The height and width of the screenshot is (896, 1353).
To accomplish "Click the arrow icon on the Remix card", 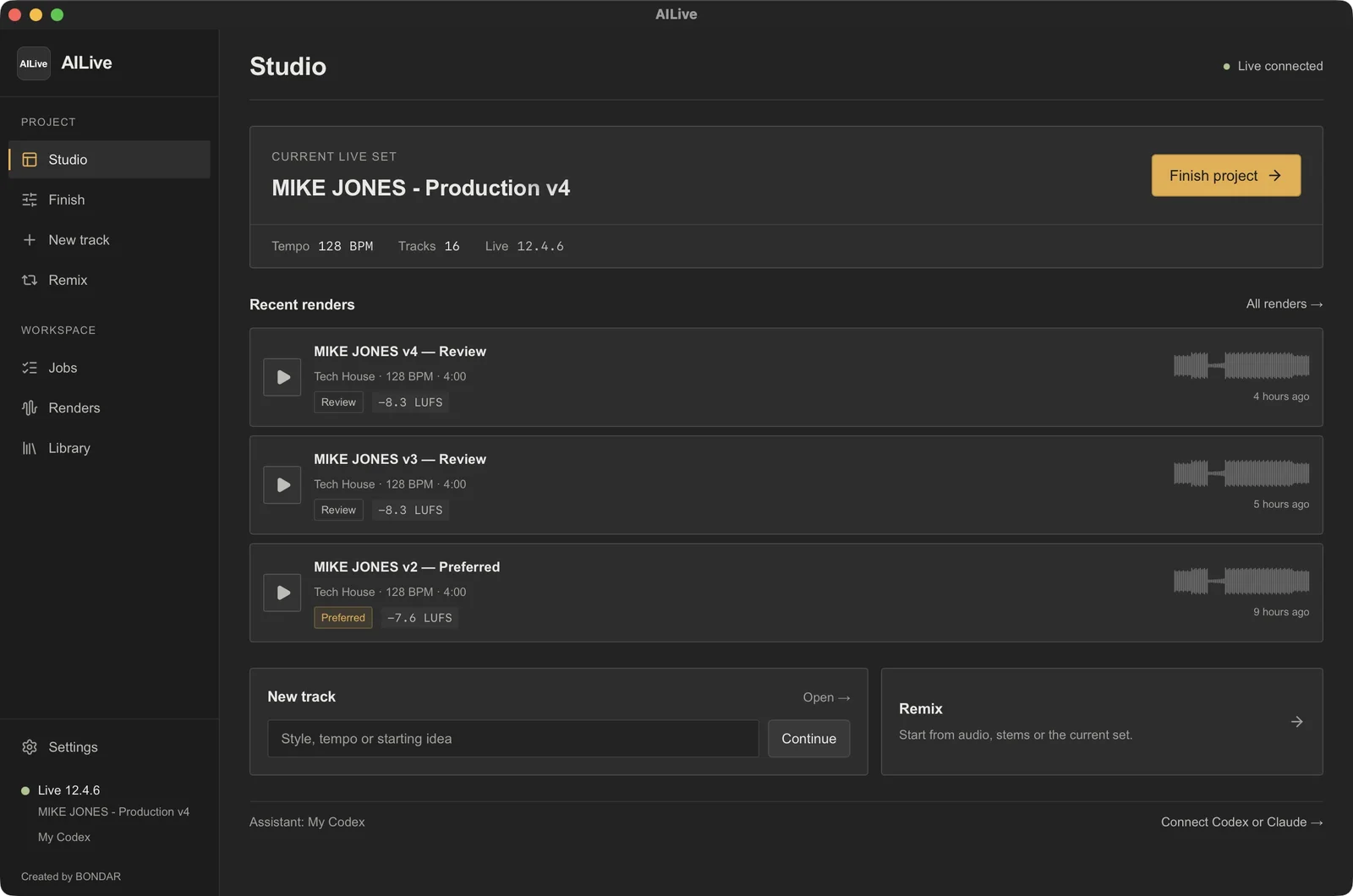I will [x=1296, y=722].
